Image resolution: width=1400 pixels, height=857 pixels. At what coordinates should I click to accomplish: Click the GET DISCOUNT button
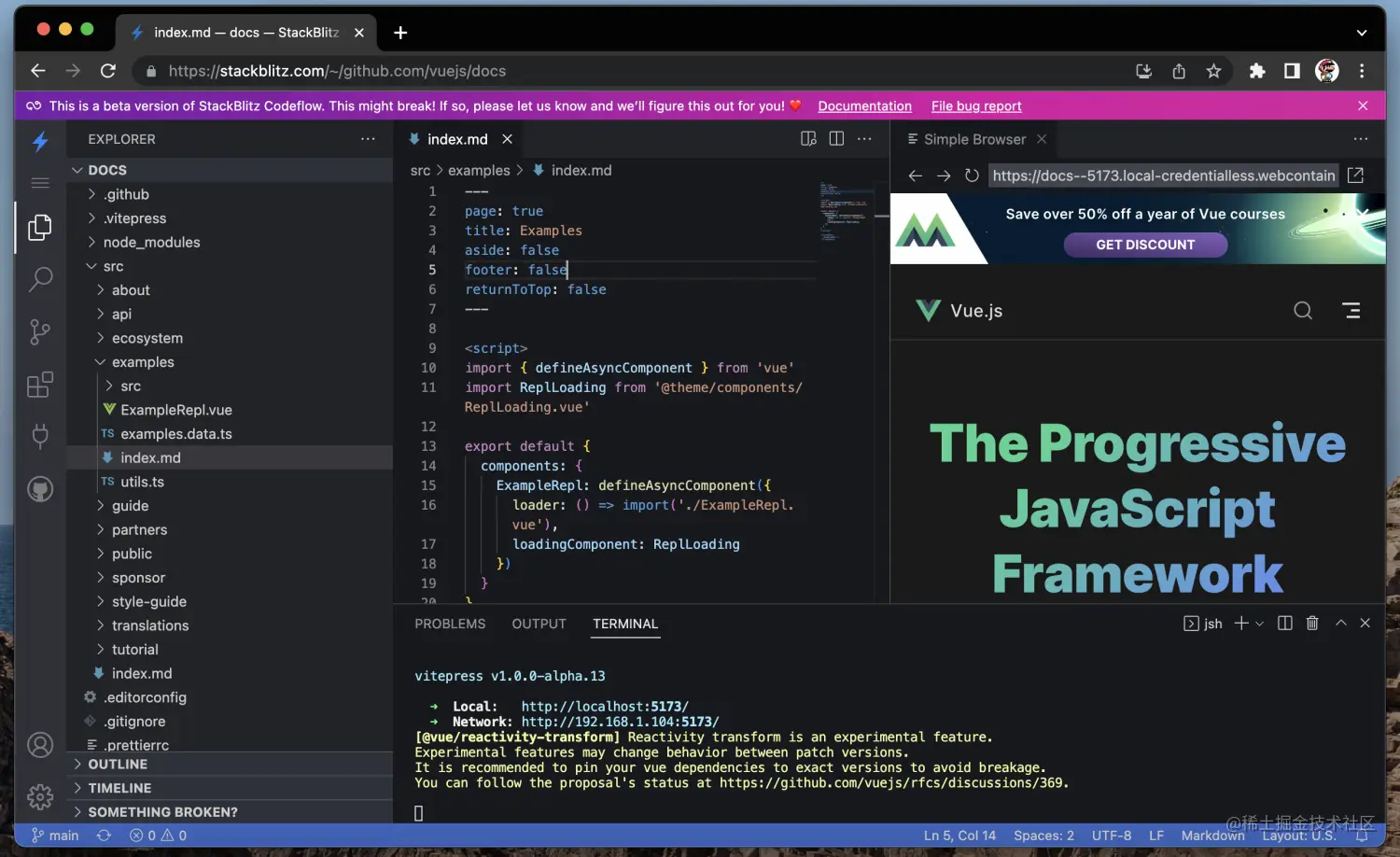coord(1145,245)
